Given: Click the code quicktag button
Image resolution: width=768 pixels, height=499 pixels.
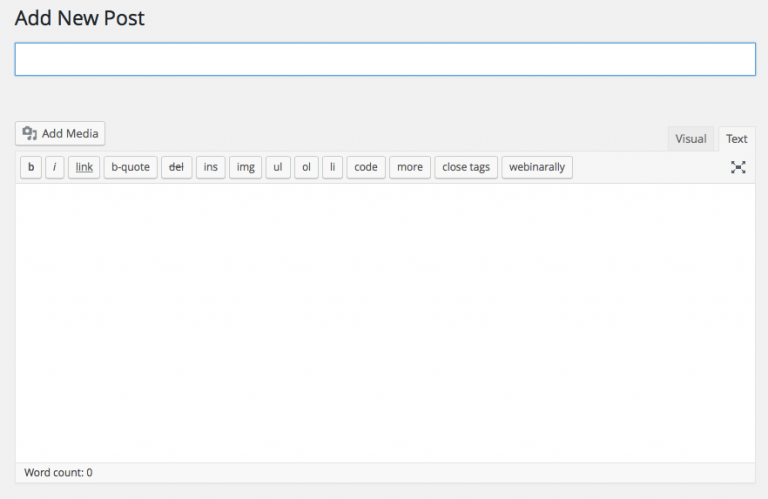Looking at the screenshot, I should (366, 167).
